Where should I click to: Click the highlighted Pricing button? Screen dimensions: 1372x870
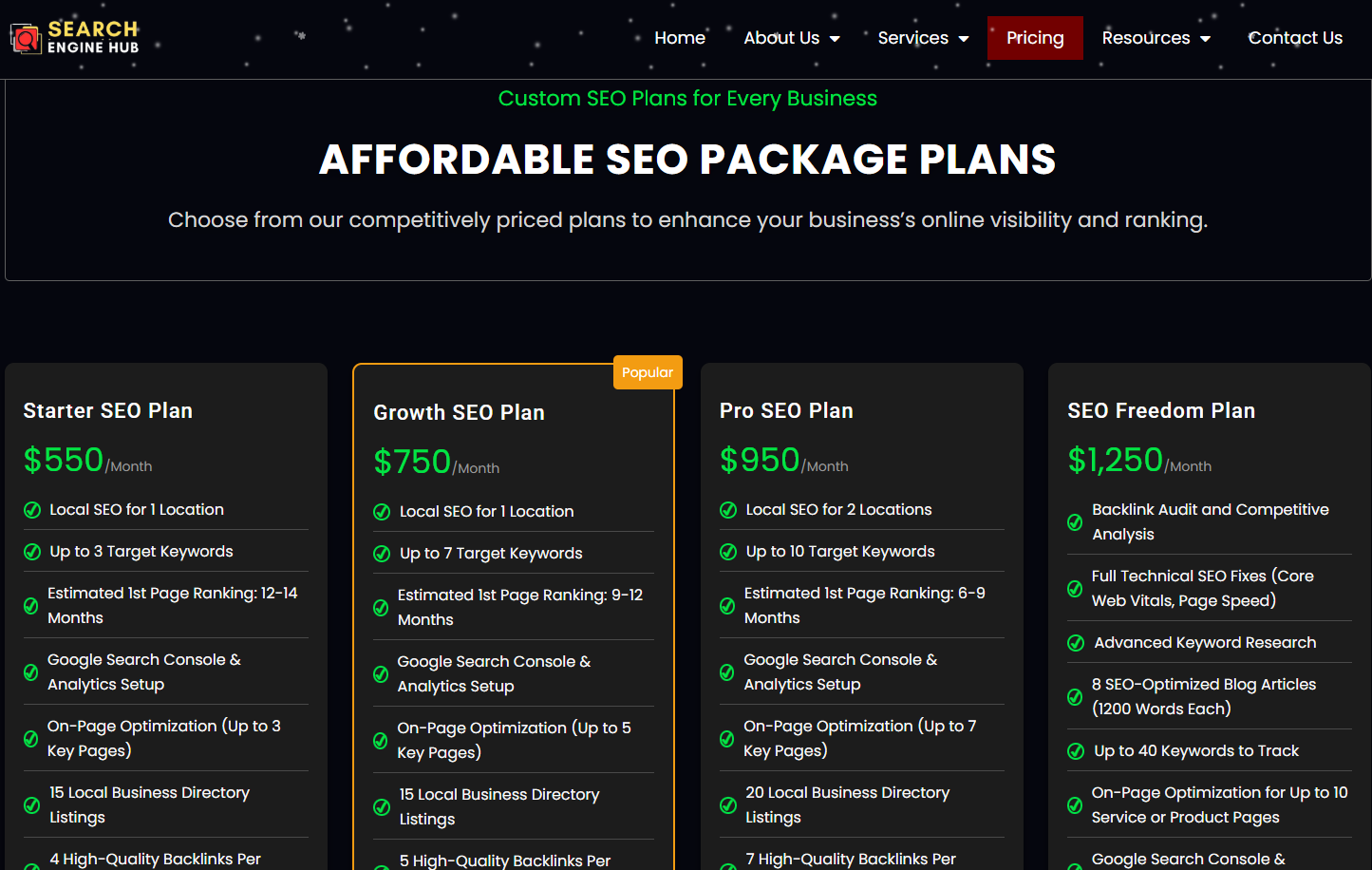(x=1035, y=38)
